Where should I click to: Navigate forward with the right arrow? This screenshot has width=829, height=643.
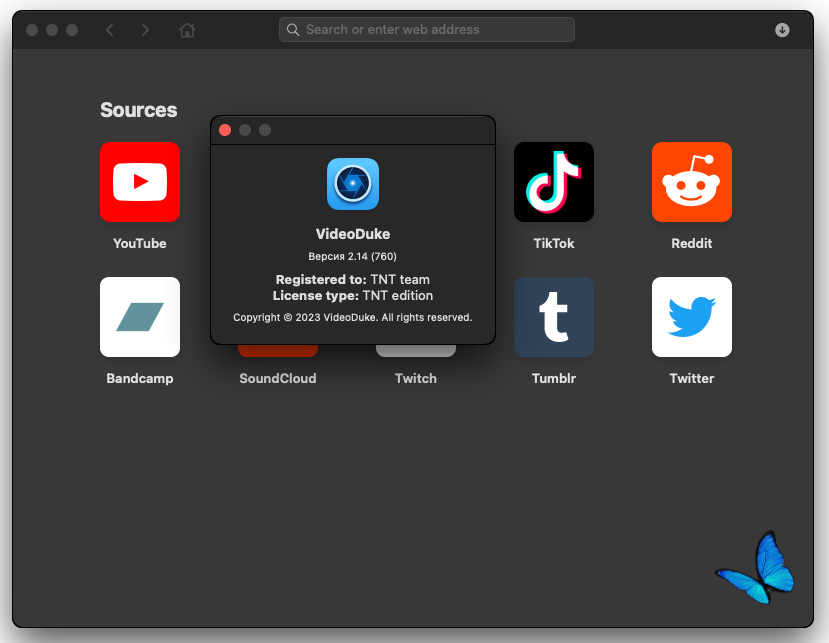click(145, 30)
